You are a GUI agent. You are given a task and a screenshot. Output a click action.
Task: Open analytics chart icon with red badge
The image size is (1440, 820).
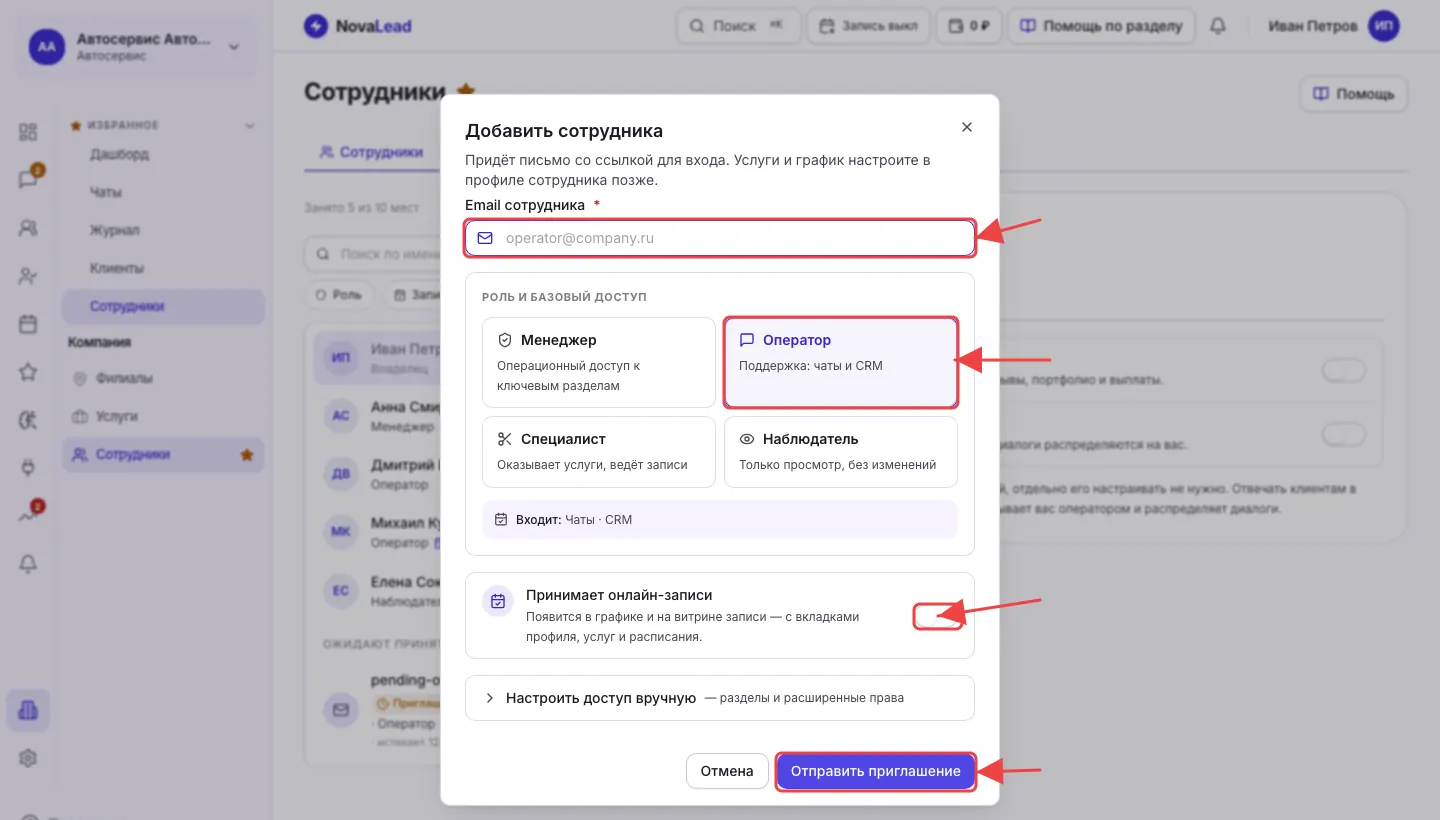click(28, 516)
